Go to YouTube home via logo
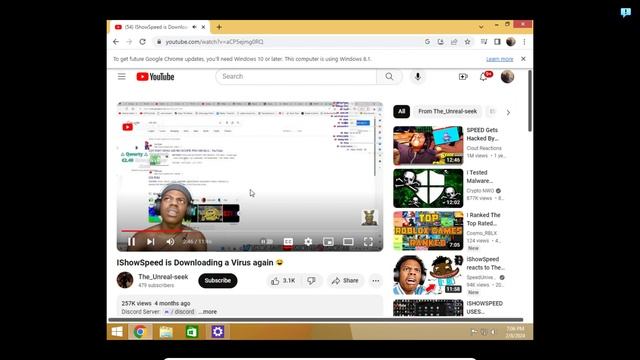 click(155, 77)
